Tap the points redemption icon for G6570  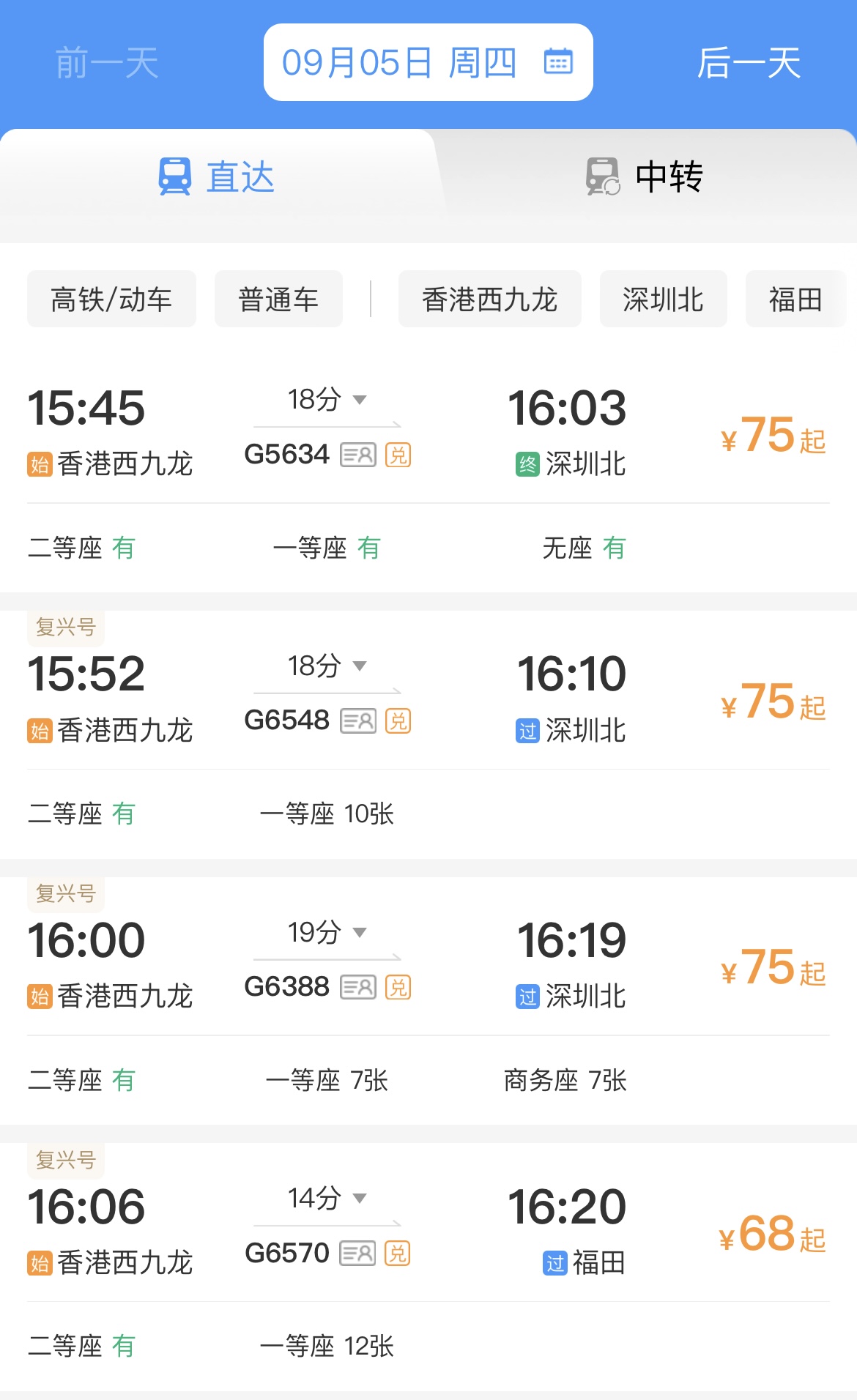click(x=398, y=1254)
